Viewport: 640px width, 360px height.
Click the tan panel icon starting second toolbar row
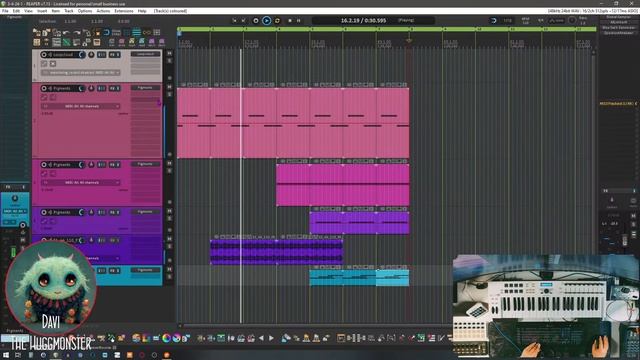[37, 42]
